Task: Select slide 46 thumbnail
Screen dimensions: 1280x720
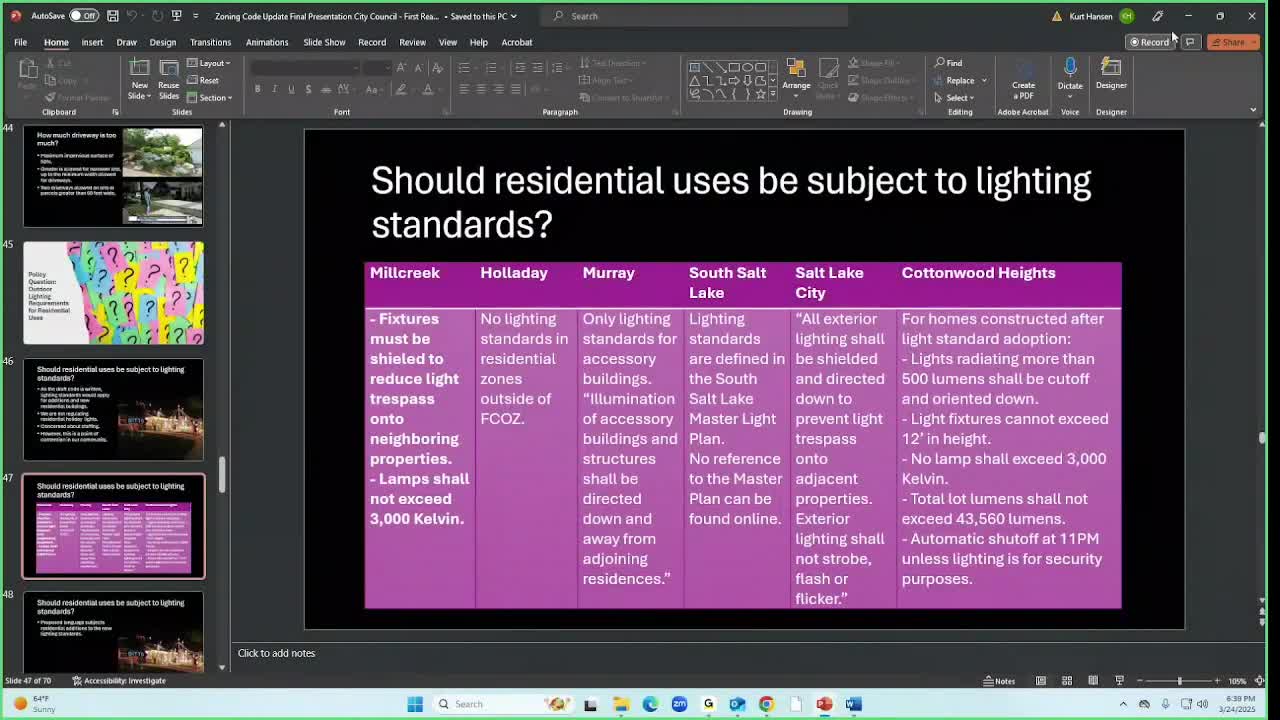Action: click(x=113, y=409)
